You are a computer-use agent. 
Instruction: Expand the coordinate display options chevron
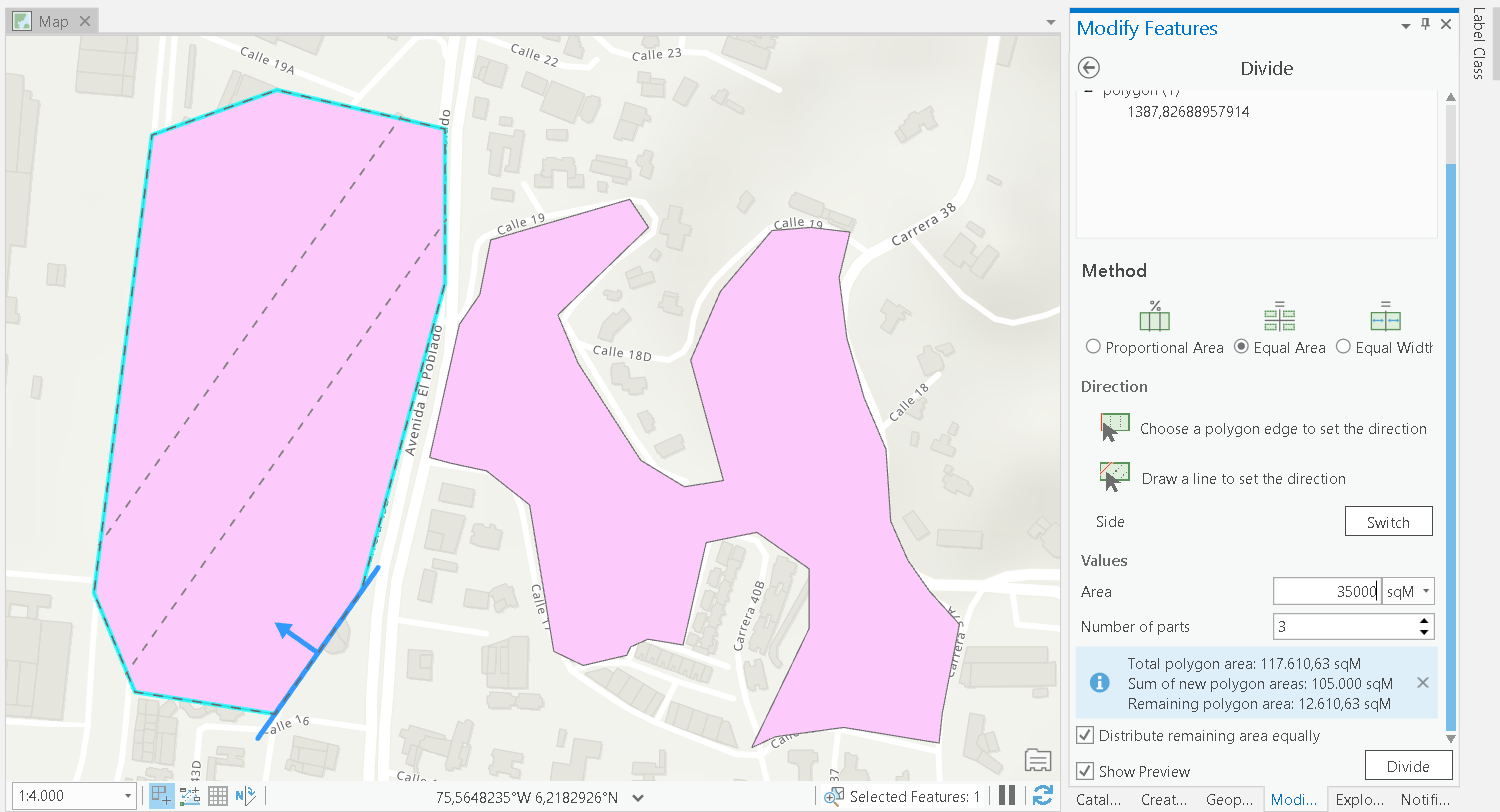[637, 797]
